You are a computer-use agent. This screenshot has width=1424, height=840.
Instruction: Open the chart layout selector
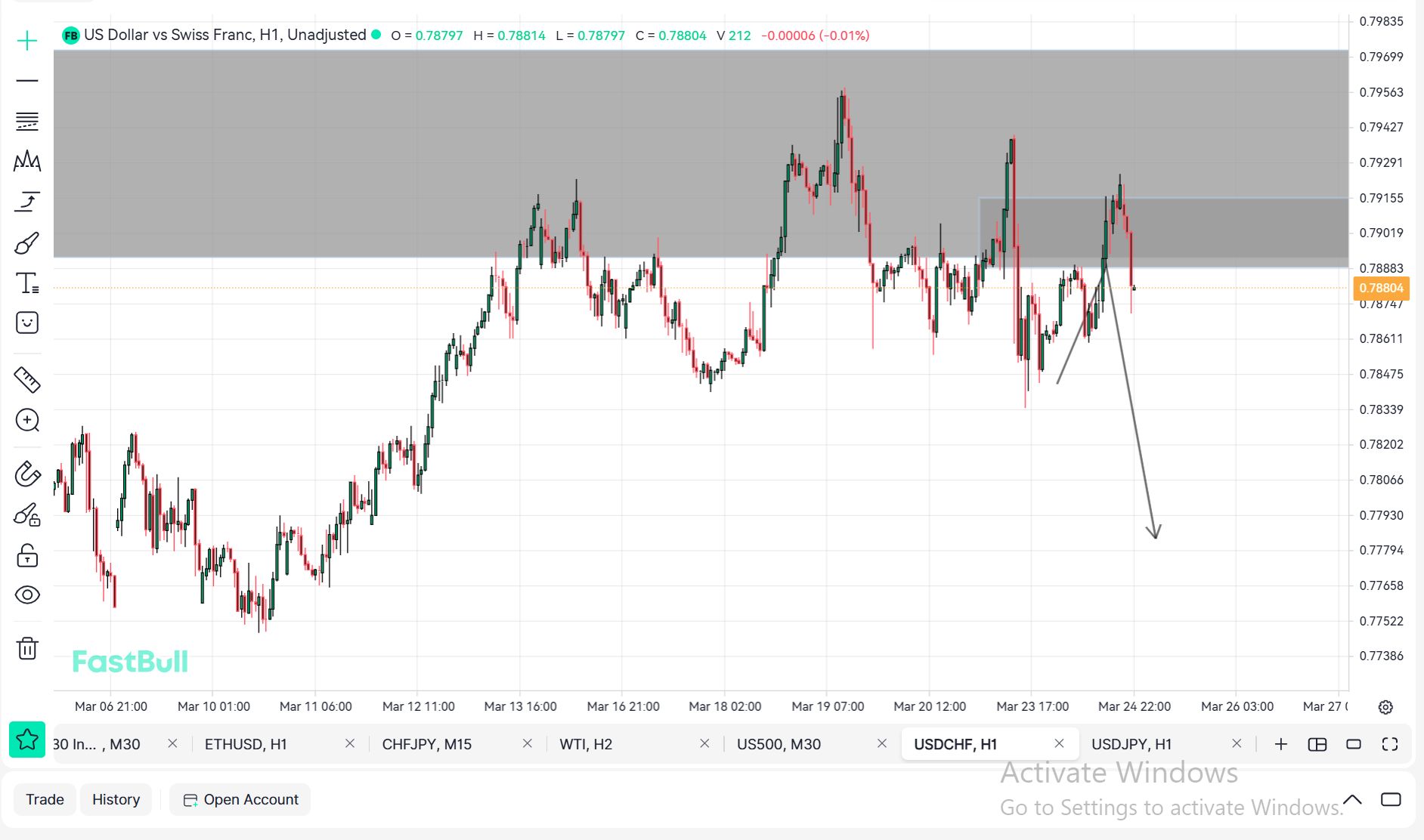click(x=1317, y=744)
